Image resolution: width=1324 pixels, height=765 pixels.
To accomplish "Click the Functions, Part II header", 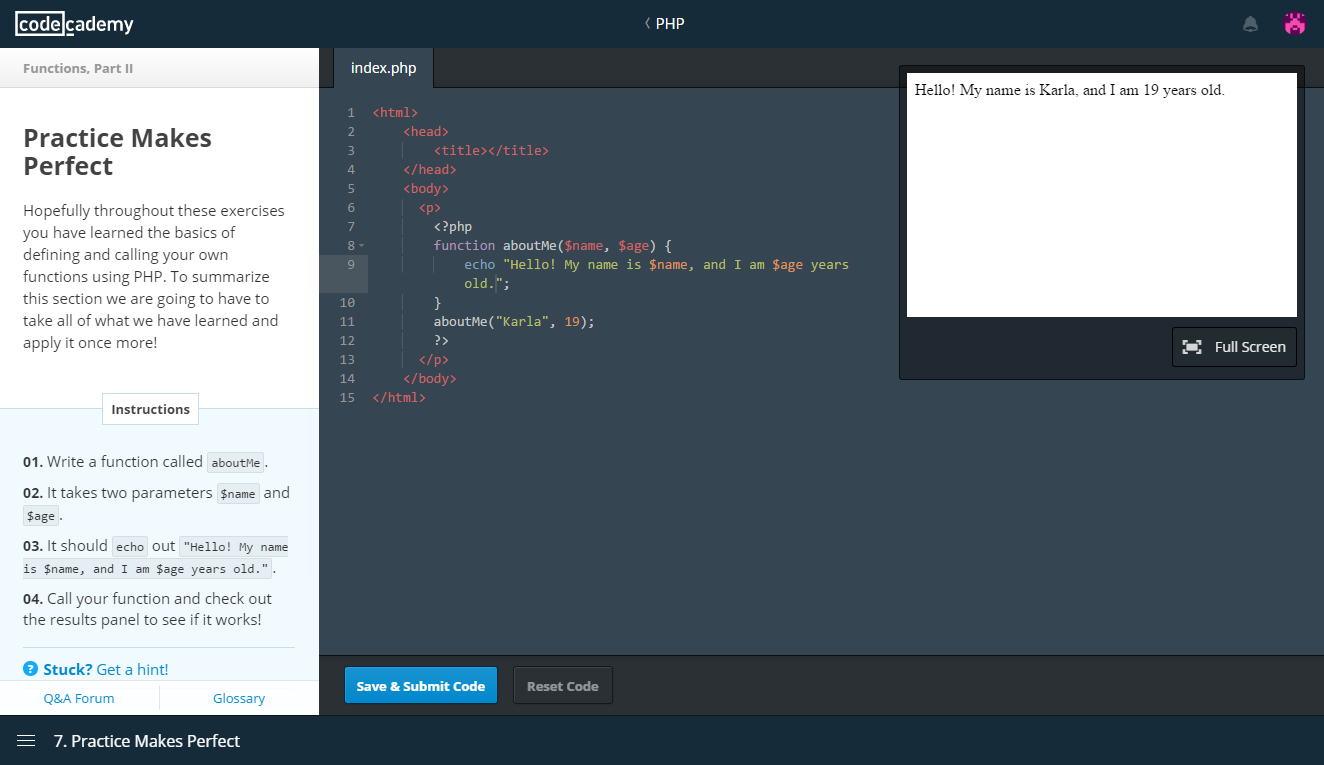I will [78, 68].
